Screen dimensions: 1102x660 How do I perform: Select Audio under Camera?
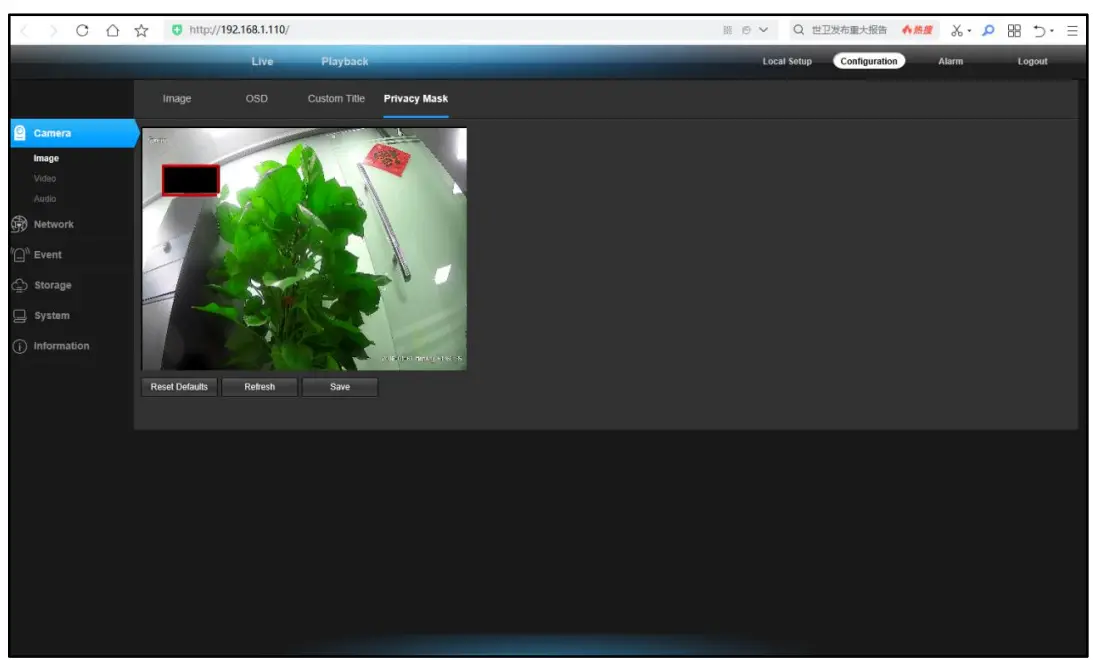(44, 199)
